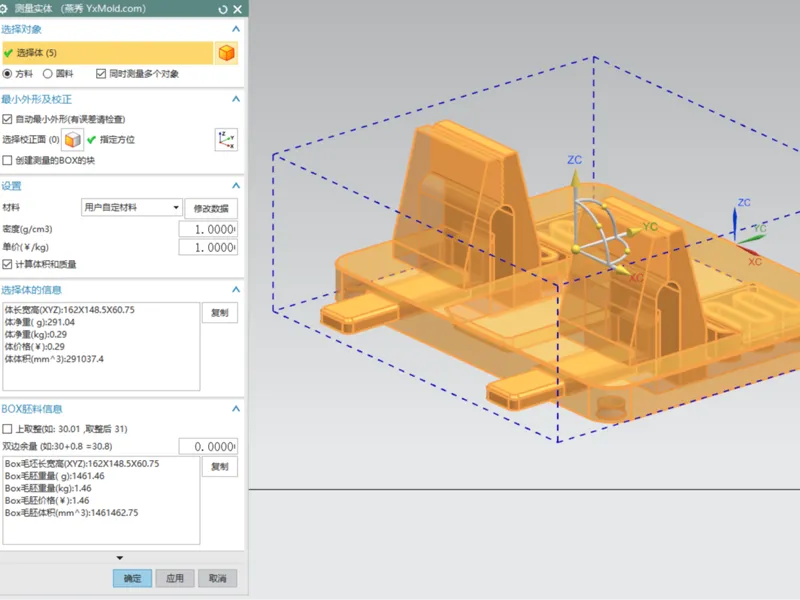Image resolution: width=800 pixels, height=600 pixels.
Task: Click the YC axis arrow handle on triad
Action: (633, 232)
